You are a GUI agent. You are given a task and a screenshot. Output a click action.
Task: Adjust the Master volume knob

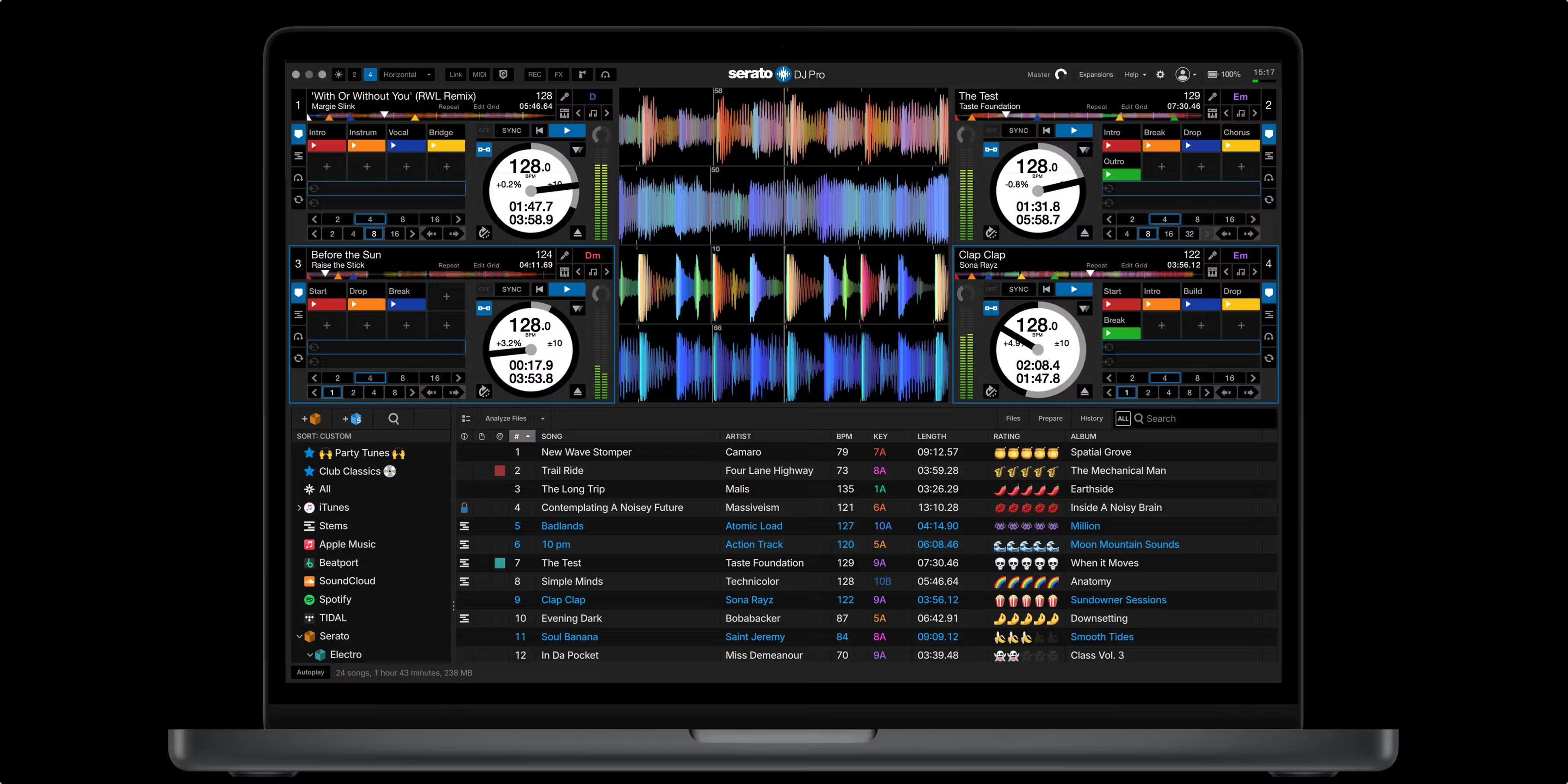pyautogui.click(x=1061, y=74)
